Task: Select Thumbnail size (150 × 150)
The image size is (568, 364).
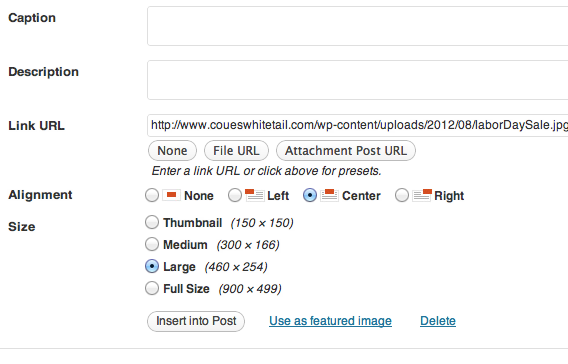Action: [152, 222]
